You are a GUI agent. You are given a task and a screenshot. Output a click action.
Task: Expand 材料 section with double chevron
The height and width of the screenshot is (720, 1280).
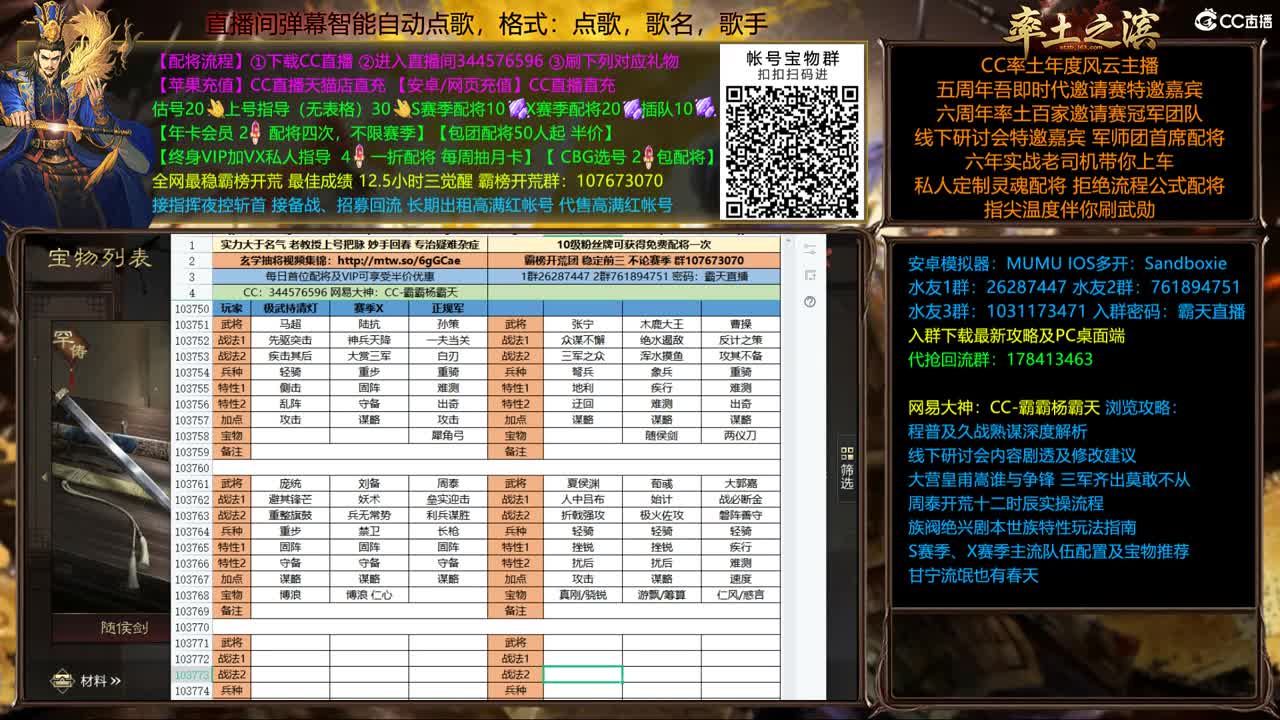point(115,681)
